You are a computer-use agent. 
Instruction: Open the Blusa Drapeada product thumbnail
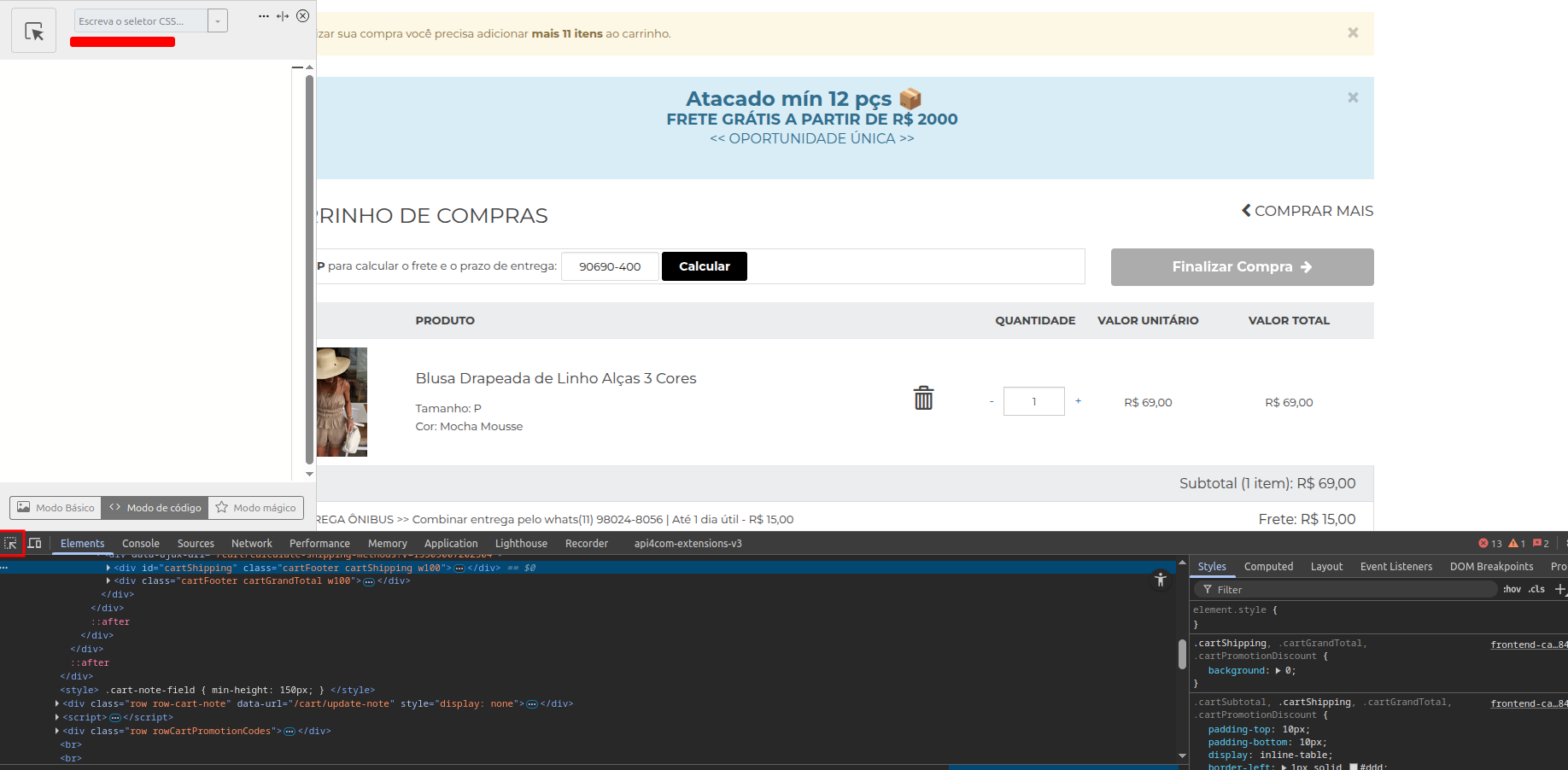click(x=342, y=402)
